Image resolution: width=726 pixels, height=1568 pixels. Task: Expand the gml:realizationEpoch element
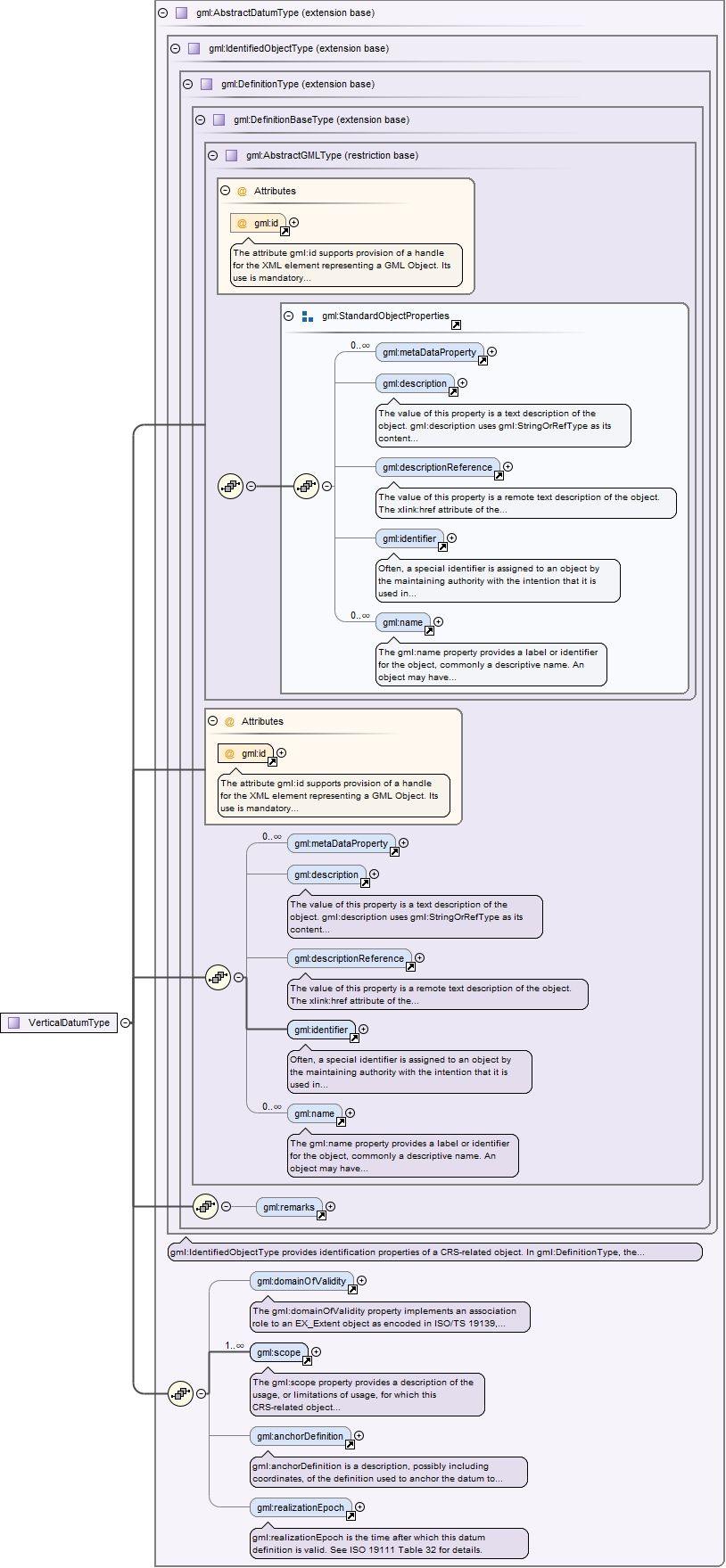359,1507
